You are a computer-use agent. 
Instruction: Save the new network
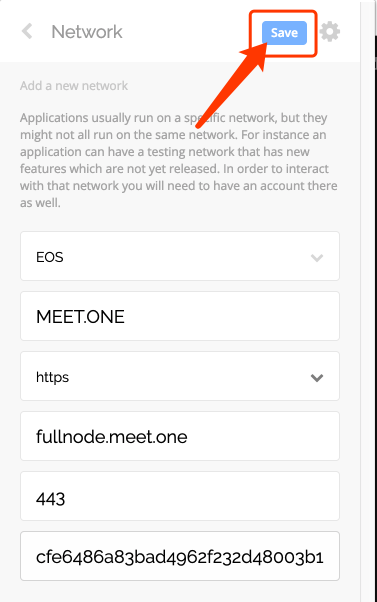pyautogui.click(x=284, y=33)
